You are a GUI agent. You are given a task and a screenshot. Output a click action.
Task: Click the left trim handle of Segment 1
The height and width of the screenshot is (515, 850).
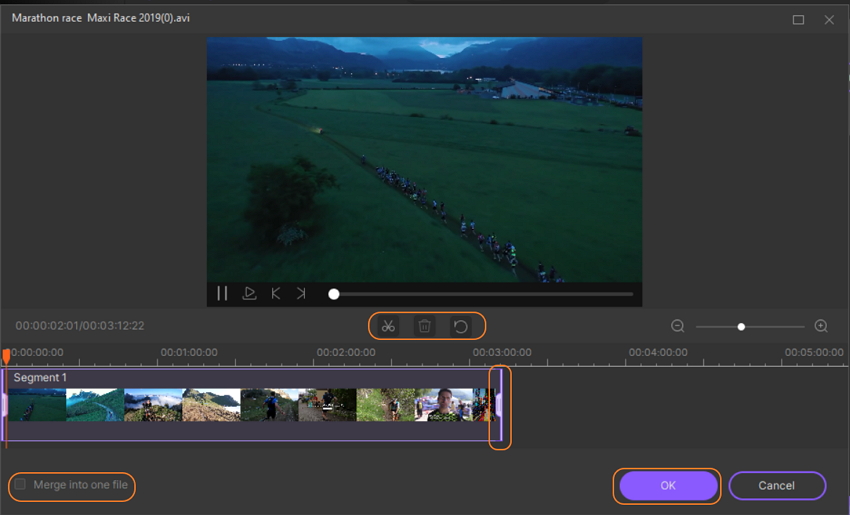[x=4, y=404]
